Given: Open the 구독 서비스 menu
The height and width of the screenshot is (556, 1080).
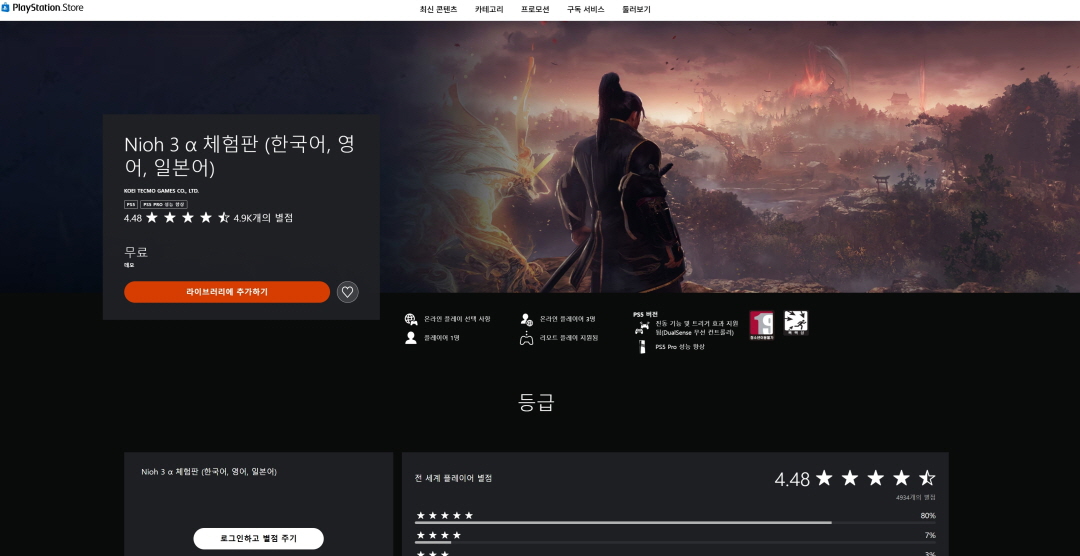Looking at the screenshot, I should [585, 10].
